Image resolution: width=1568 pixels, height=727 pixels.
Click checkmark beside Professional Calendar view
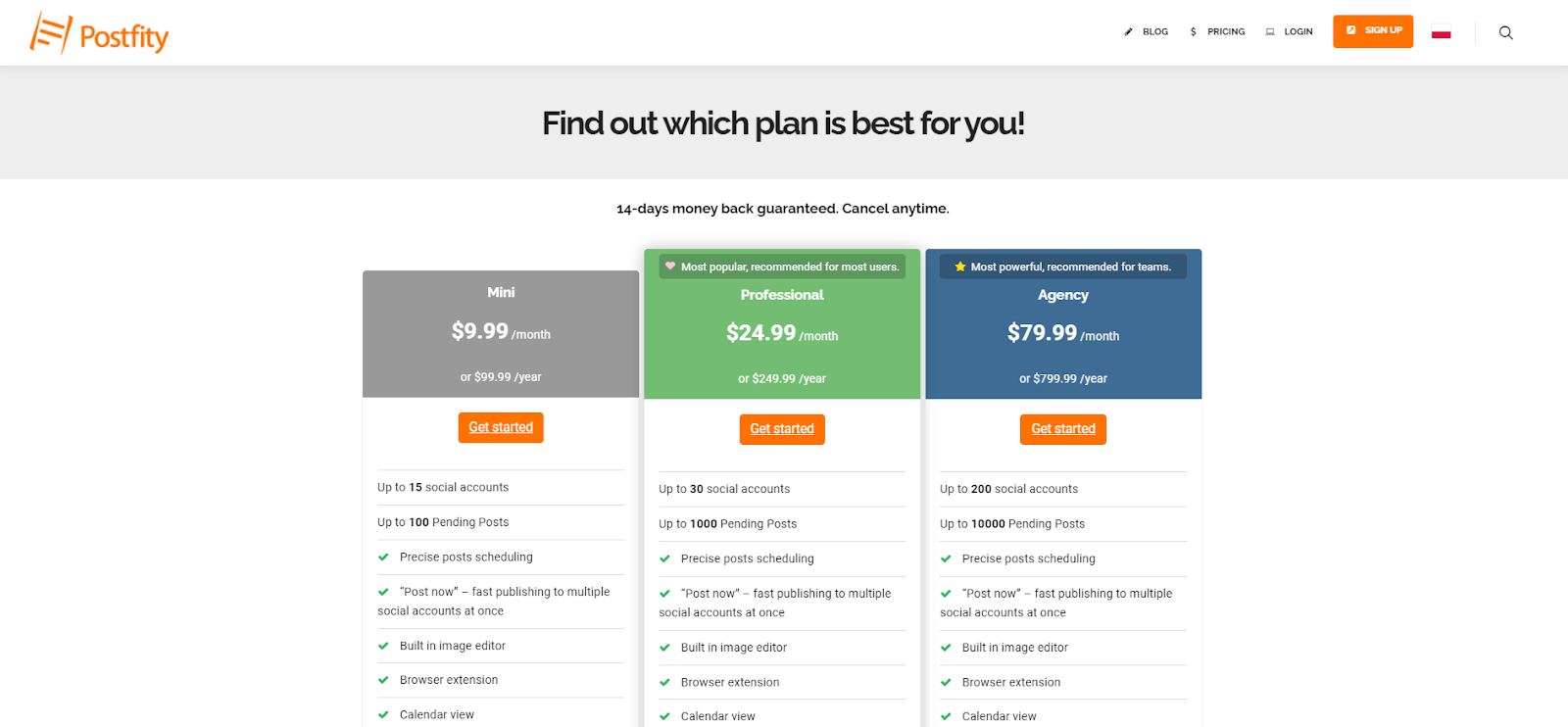664,716
